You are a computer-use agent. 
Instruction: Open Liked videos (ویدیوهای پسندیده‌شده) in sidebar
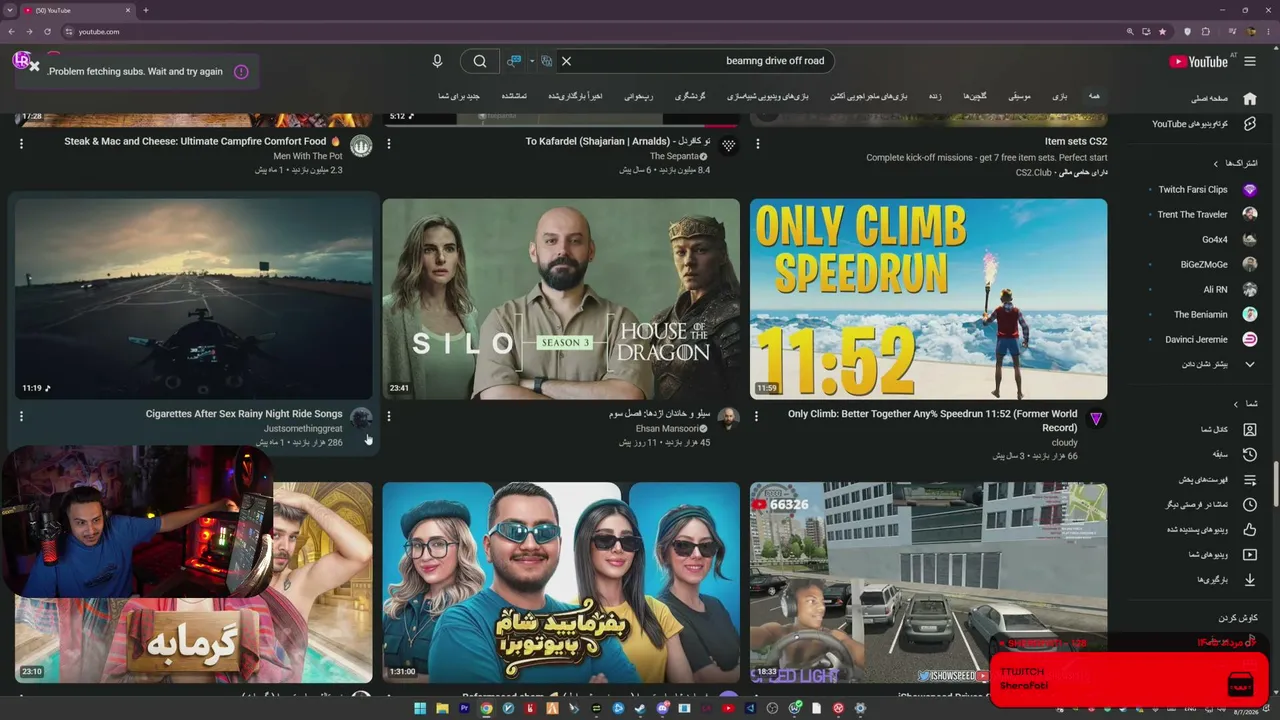click(x=1211, y=529)
